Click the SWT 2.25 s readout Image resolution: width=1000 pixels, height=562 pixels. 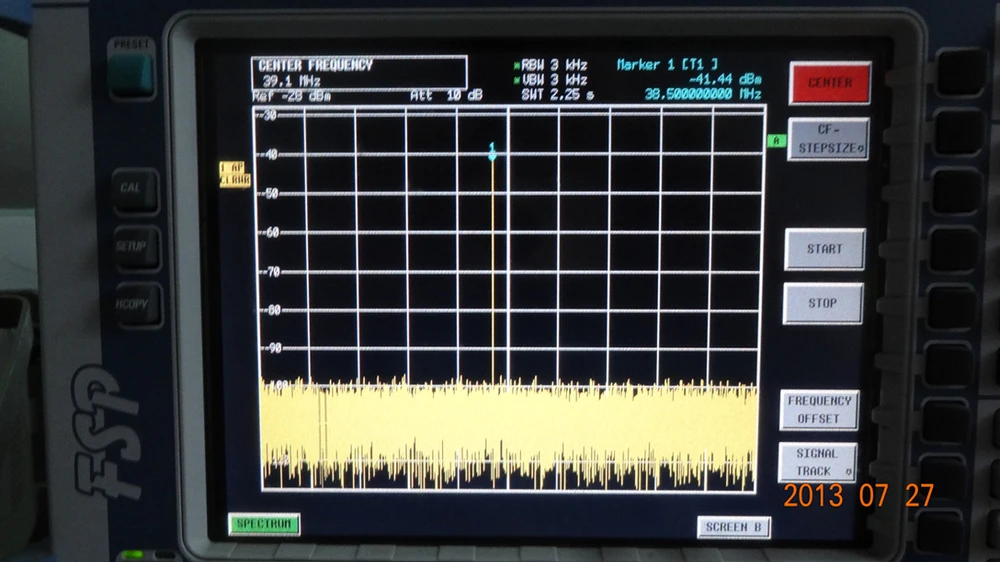pyautogui.click(x=557, y=94)
